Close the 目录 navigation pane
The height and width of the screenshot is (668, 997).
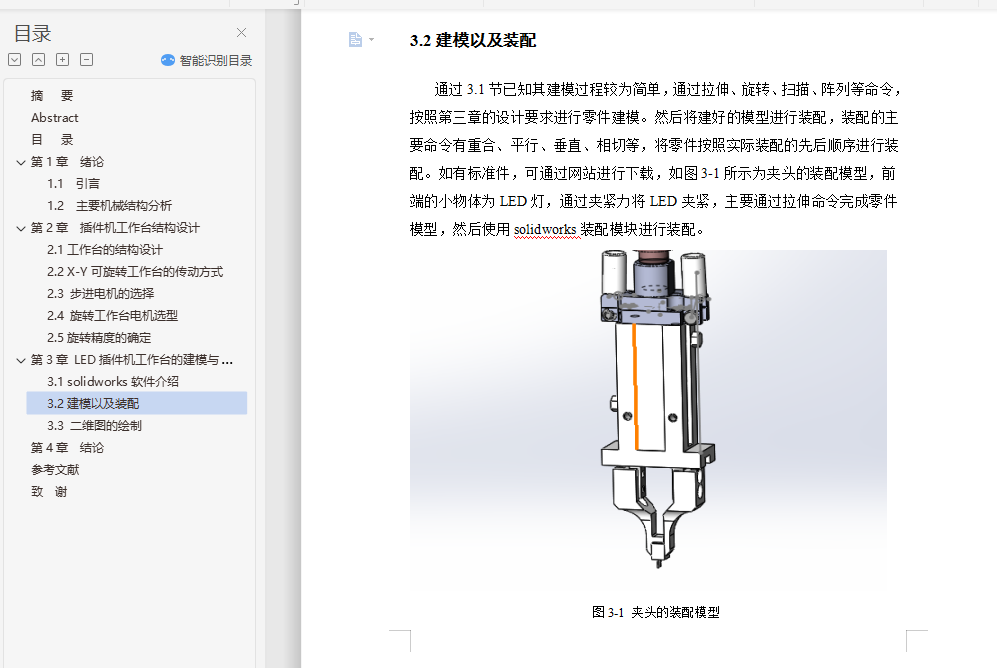pos(241,32)
